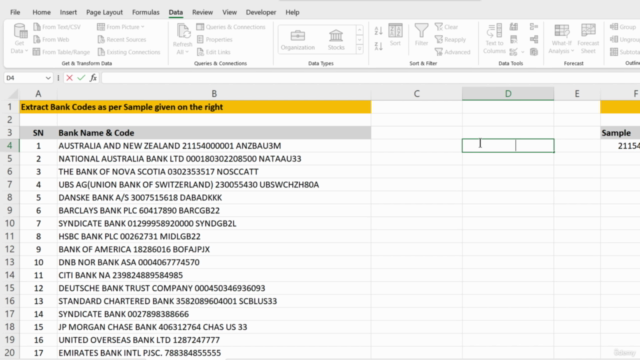Image resolution: width=640 pixels, height=360 pixels.
Task: Click the Relationships icon
Action: coord(534,40)
